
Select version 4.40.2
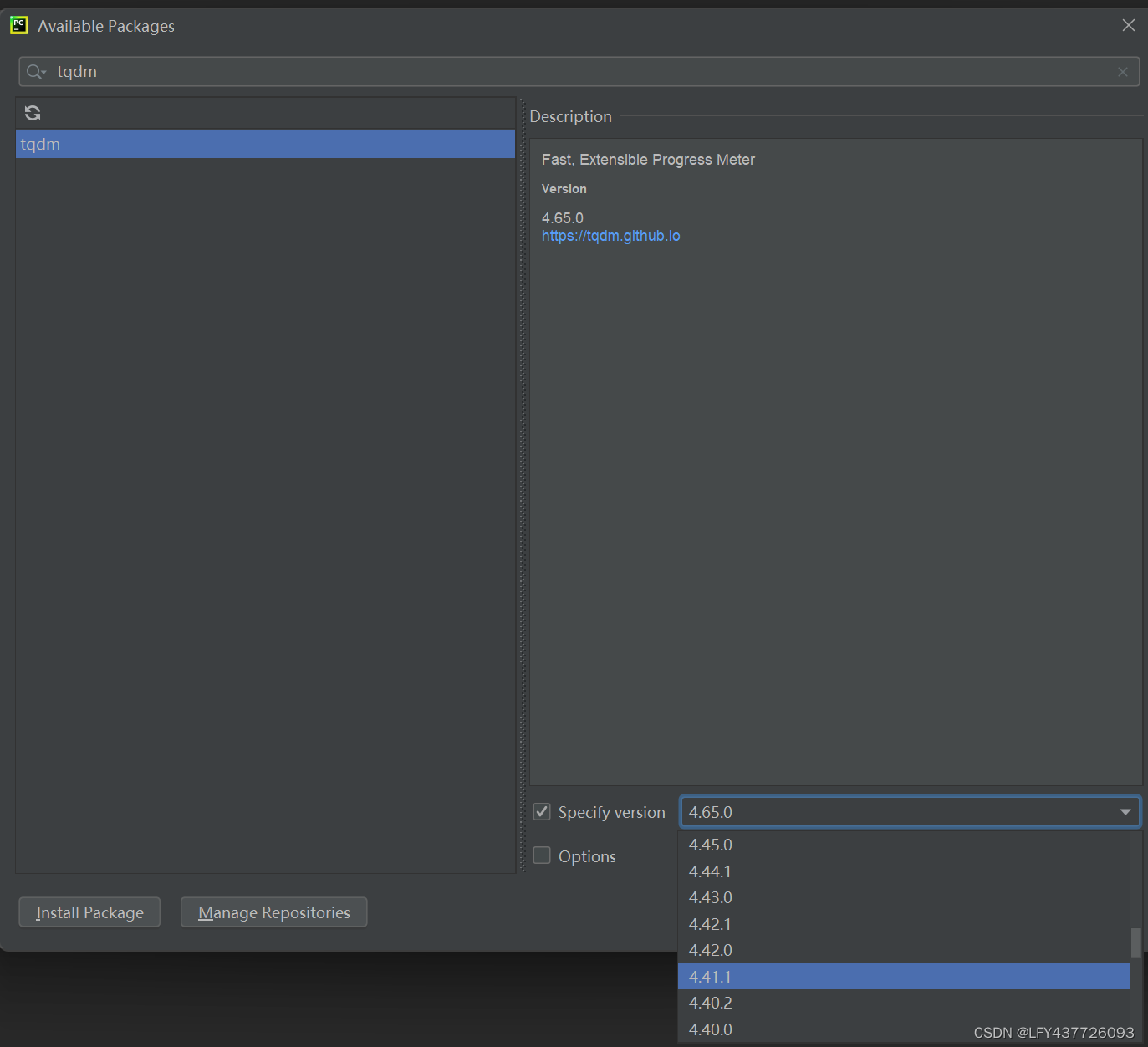903,1003
